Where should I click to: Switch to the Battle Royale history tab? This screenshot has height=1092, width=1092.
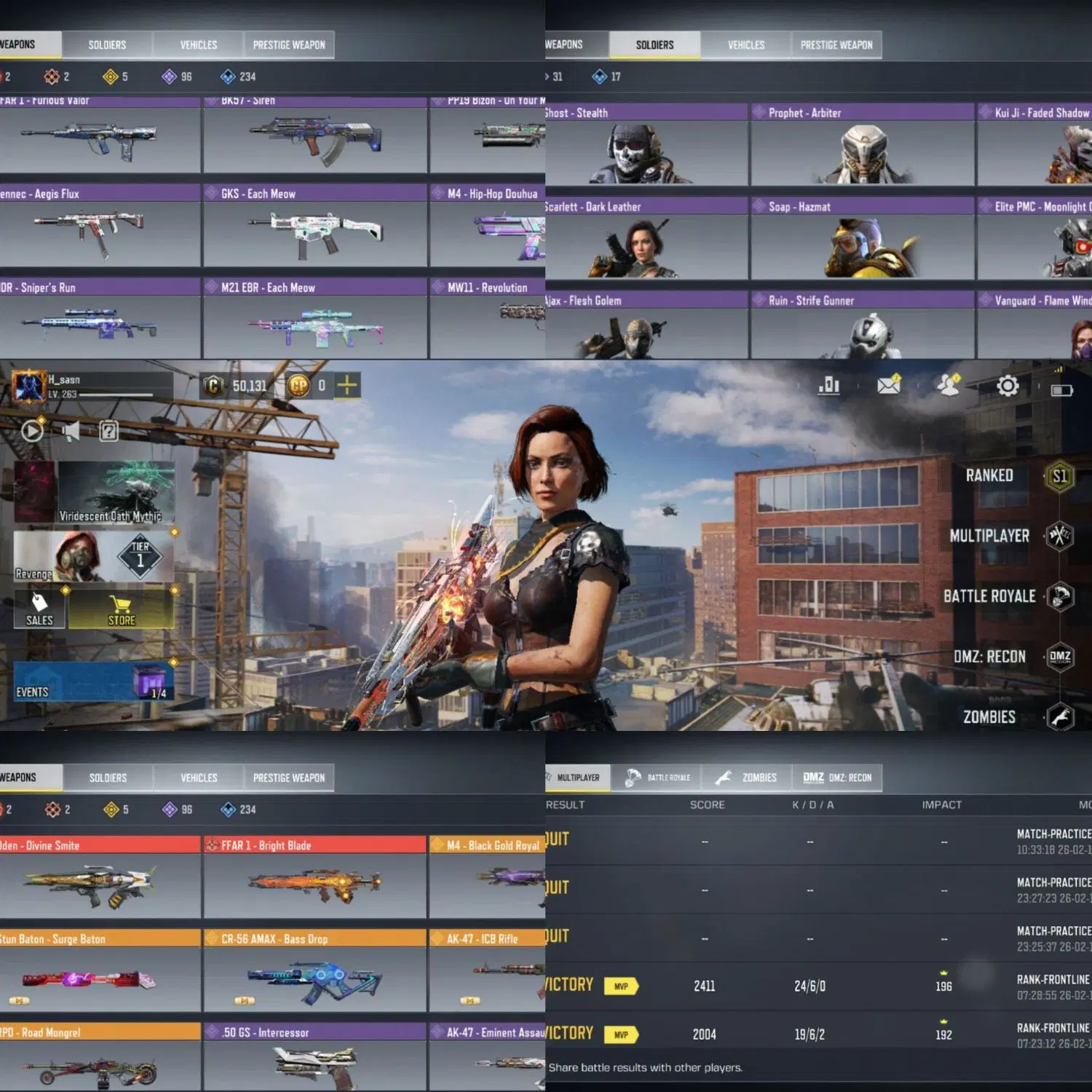pyautogui.click(x=657, y=778)
